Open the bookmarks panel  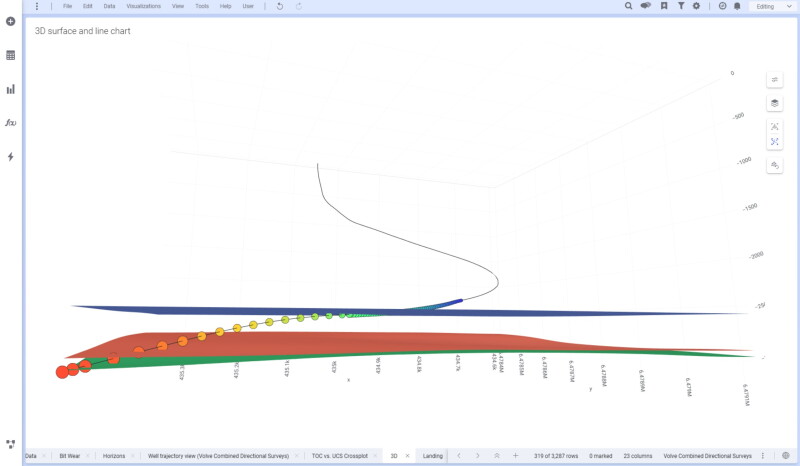pos(664,6)
